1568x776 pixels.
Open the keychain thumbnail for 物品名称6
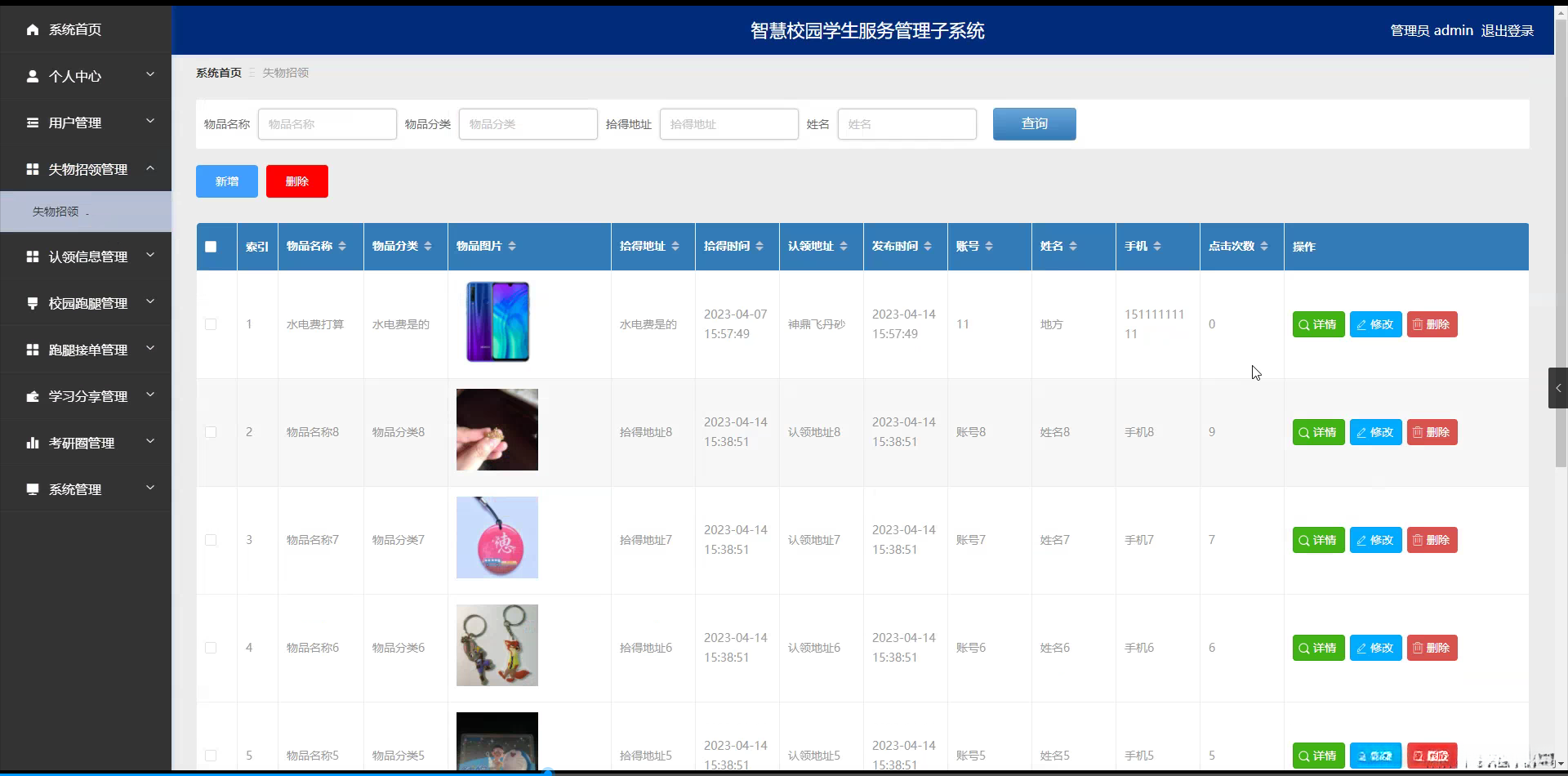(x=497, y=645)
